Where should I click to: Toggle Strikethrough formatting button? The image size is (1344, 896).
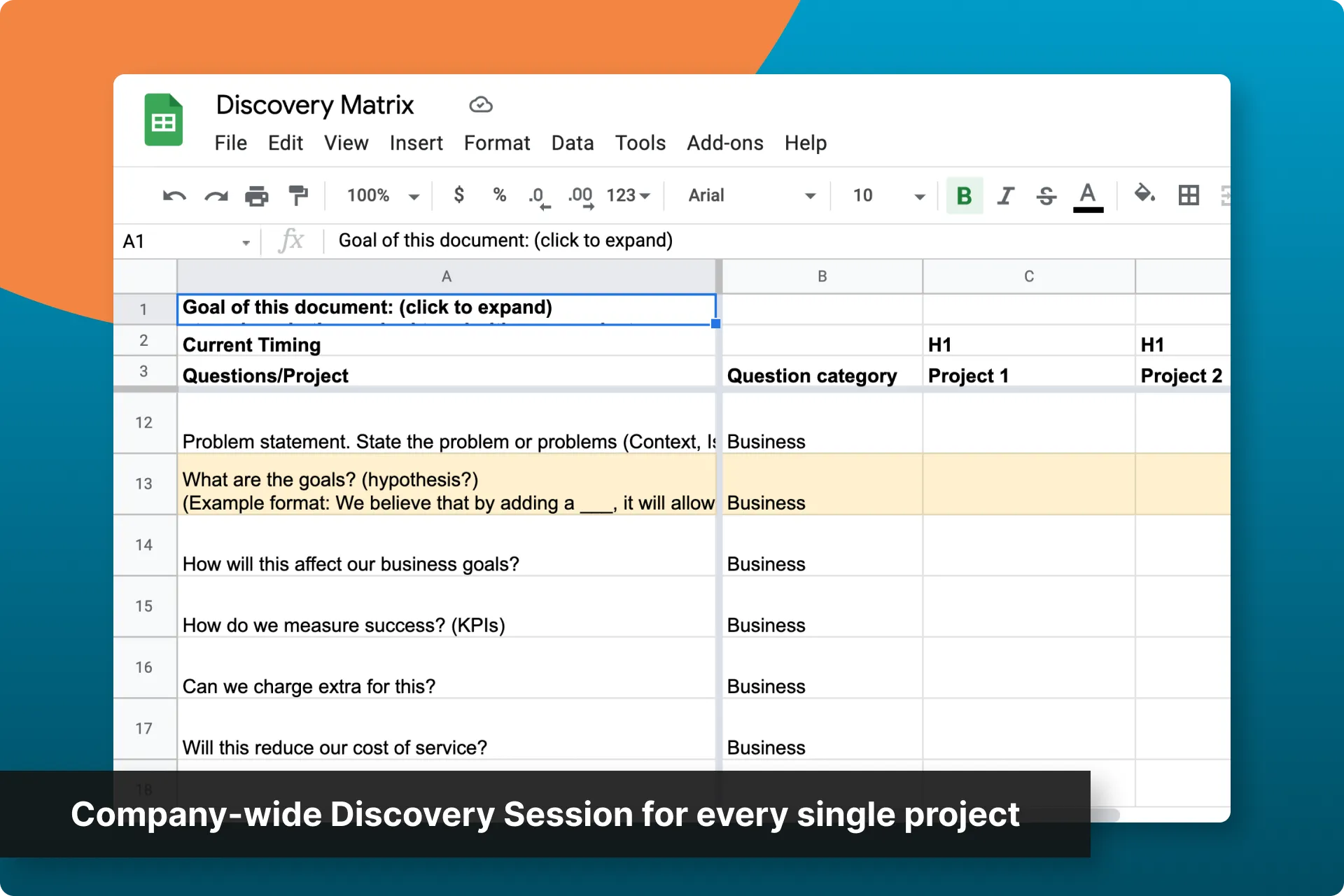click(1046, 195)
